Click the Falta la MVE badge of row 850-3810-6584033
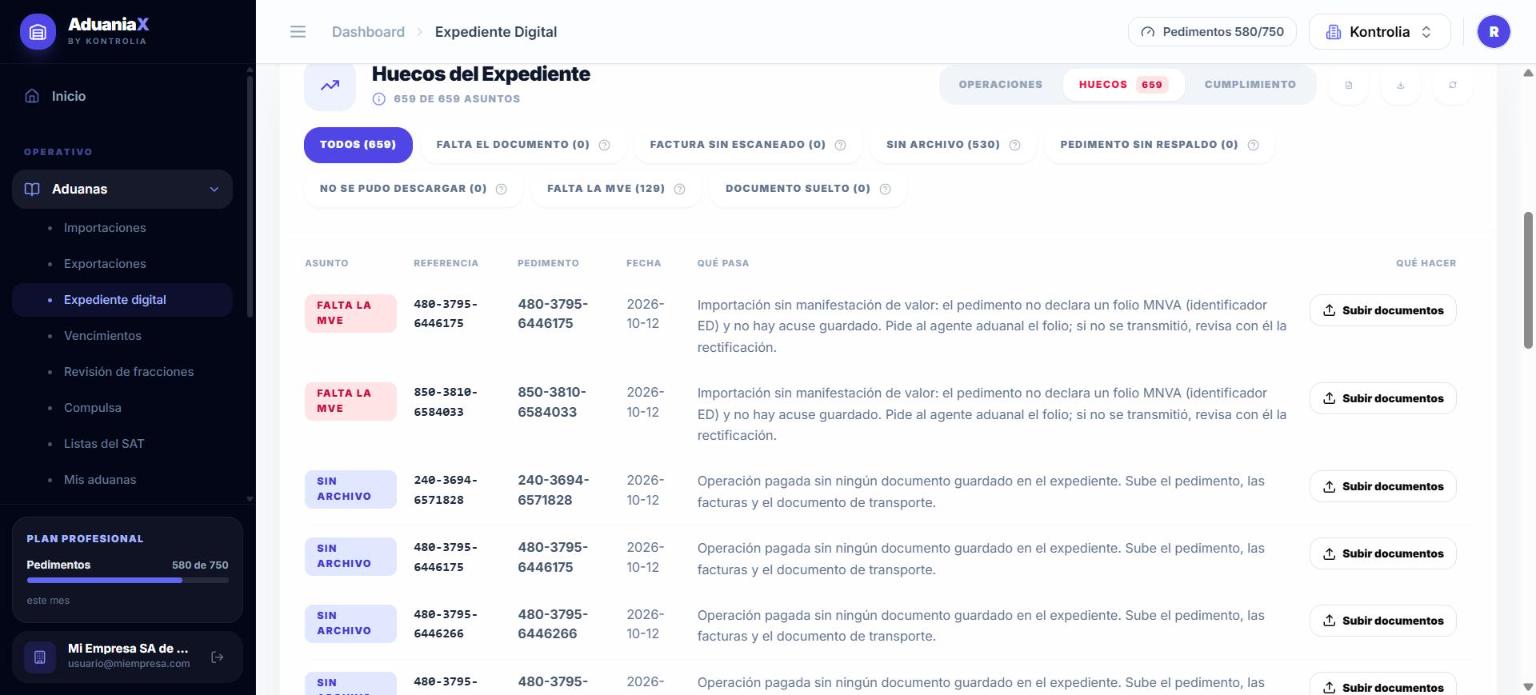Image resolution: width=1536 pixels, height=695 pixels. click(350, 401)
